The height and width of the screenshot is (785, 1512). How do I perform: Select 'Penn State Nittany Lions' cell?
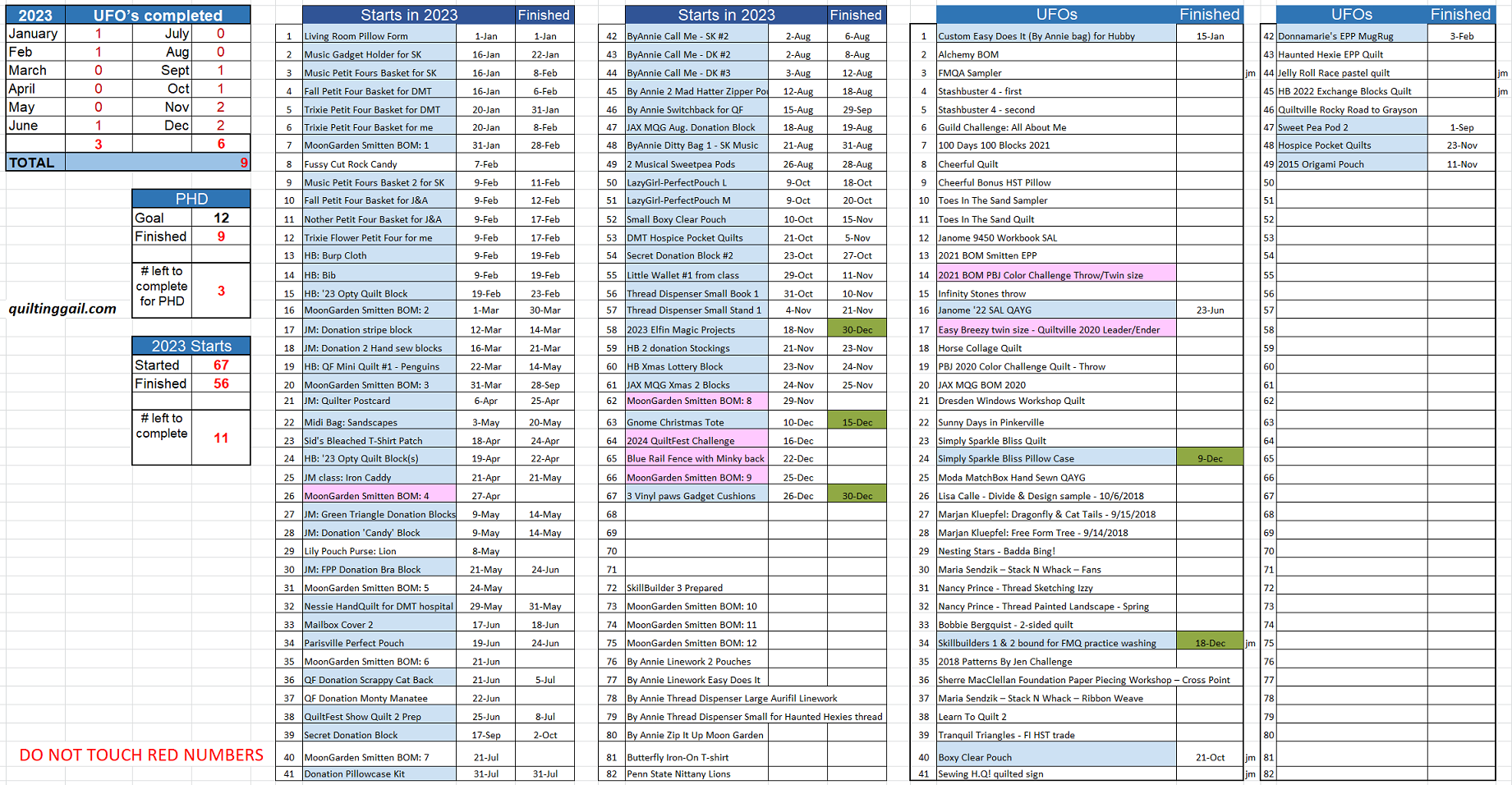click(x=696, y=774)
